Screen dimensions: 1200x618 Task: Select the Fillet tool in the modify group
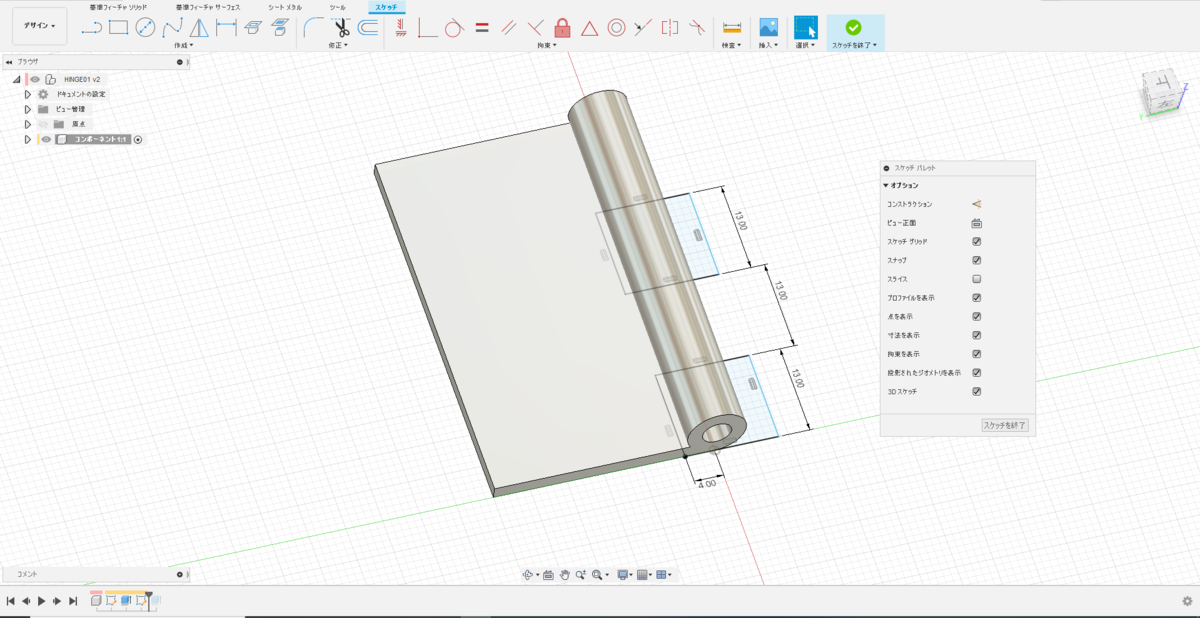pyautogui.click(x=313, y=28)
